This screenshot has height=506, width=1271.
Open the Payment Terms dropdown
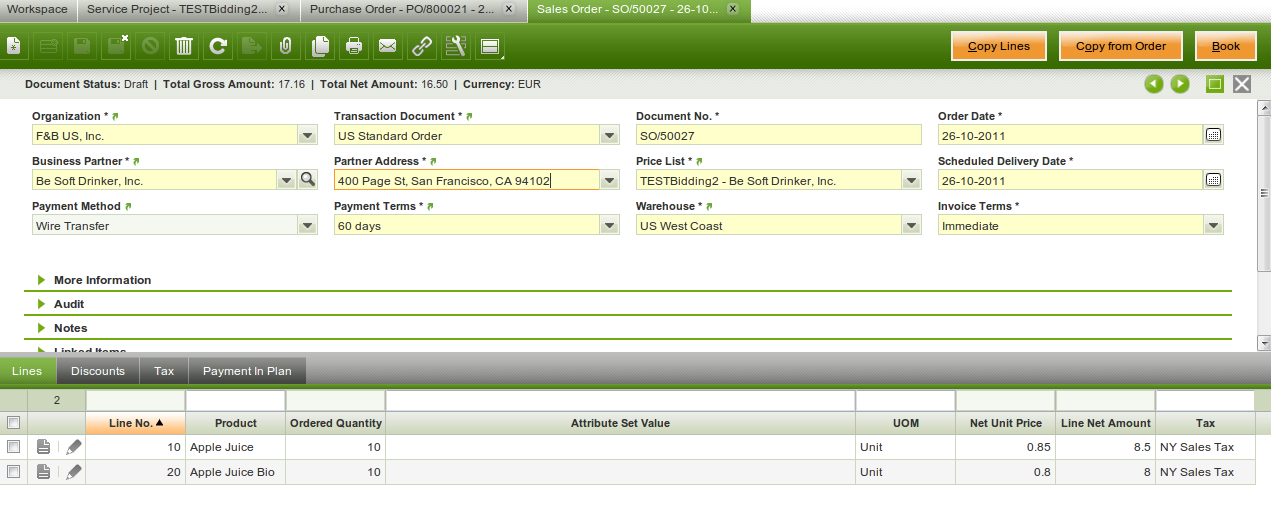tap(609, 226)
